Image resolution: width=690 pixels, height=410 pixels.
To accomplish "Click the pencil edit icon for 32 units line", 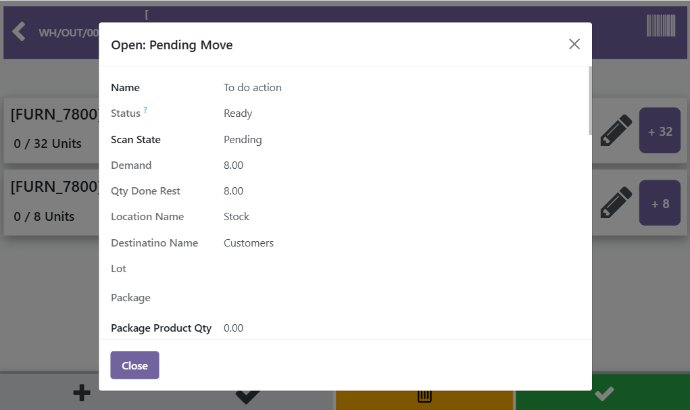I will (x=615, y=131).
